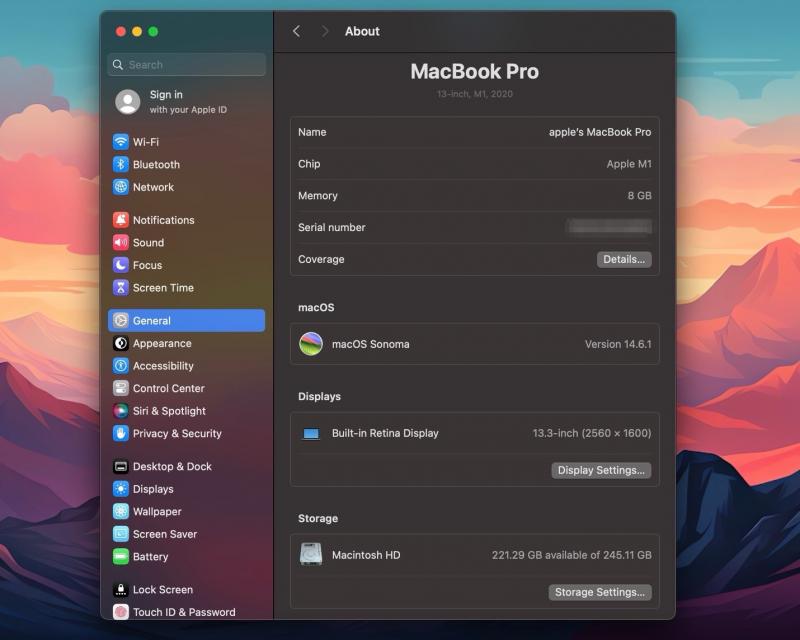Click the Apple ID avatar icon

pyautogui.click(x=128, y=102)
